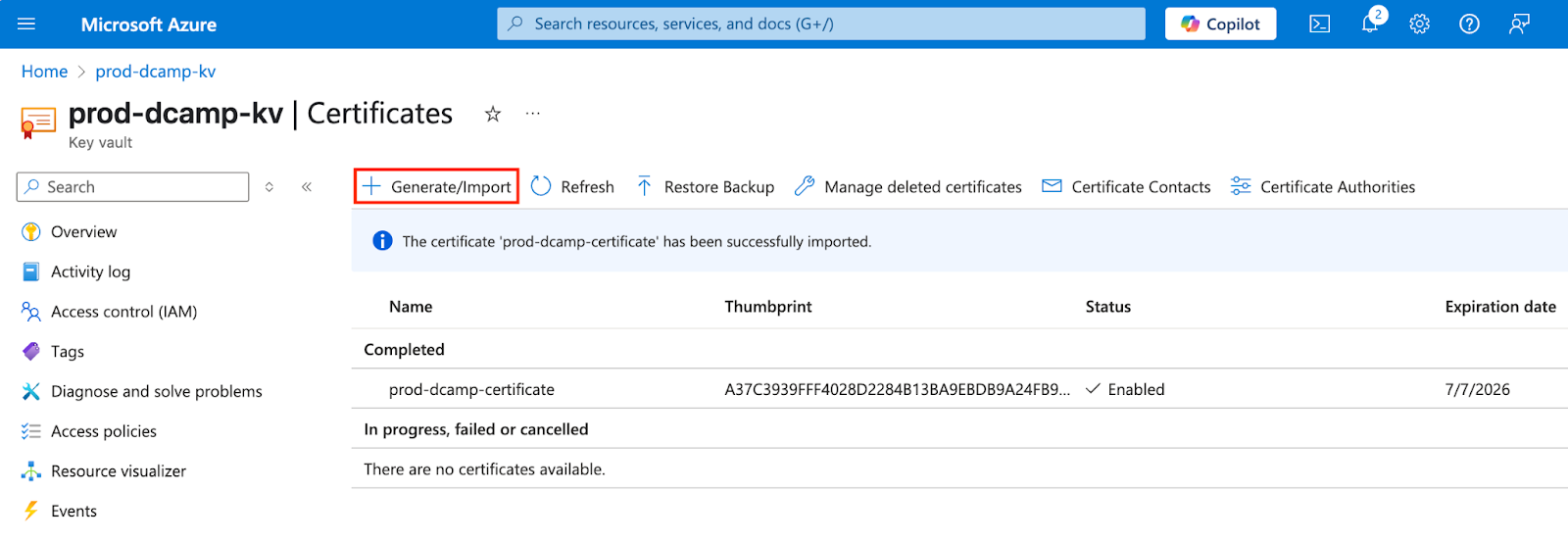The width and height of the screenshot is (1568, 542).
Task: Open Certificate Authorities
Action: pyautogui.click(x=1323, y=186)
